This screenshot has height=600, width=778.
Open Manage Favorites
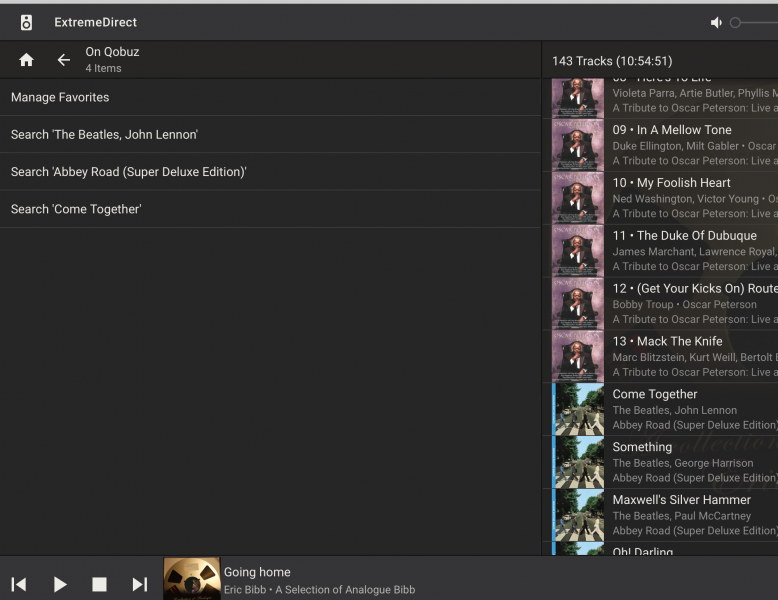coord(270,97)
